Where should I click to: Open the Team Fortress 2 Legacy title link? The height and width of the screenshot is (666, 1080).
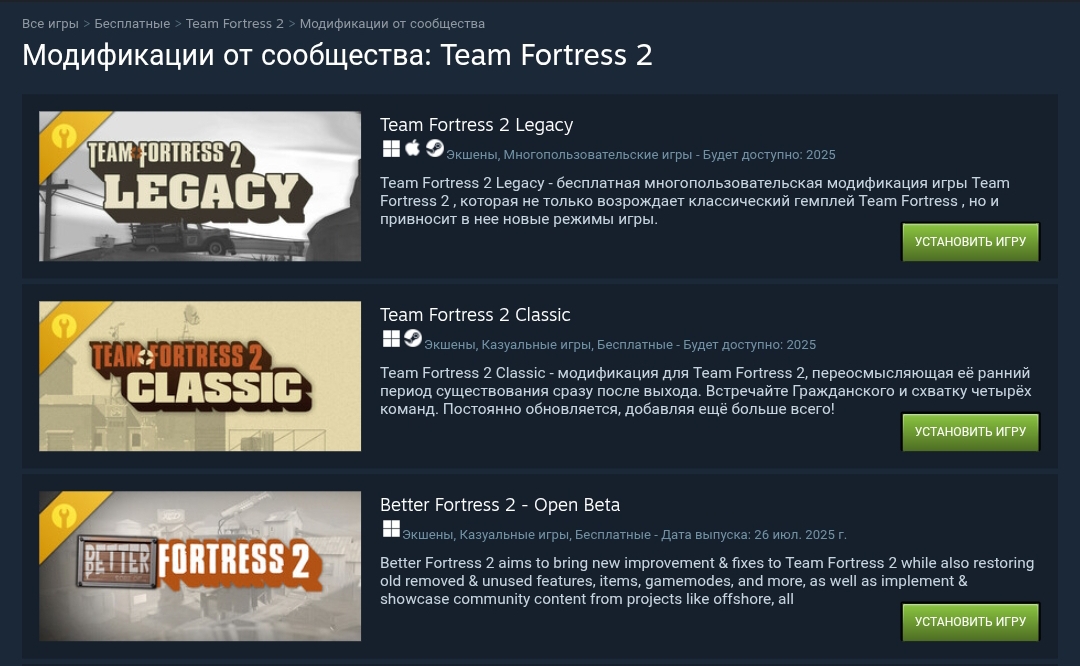(476, 125)
